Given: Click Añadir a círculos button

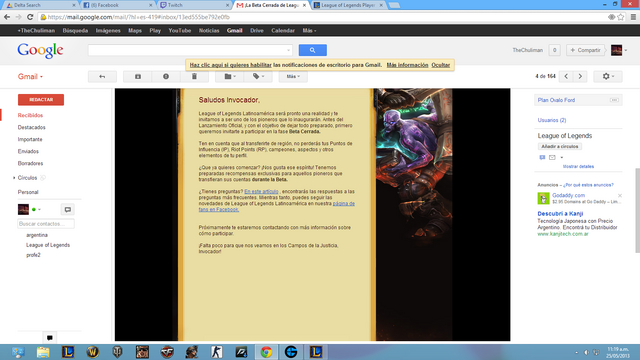Looking at the screenshot, I should tap(560, 146).
